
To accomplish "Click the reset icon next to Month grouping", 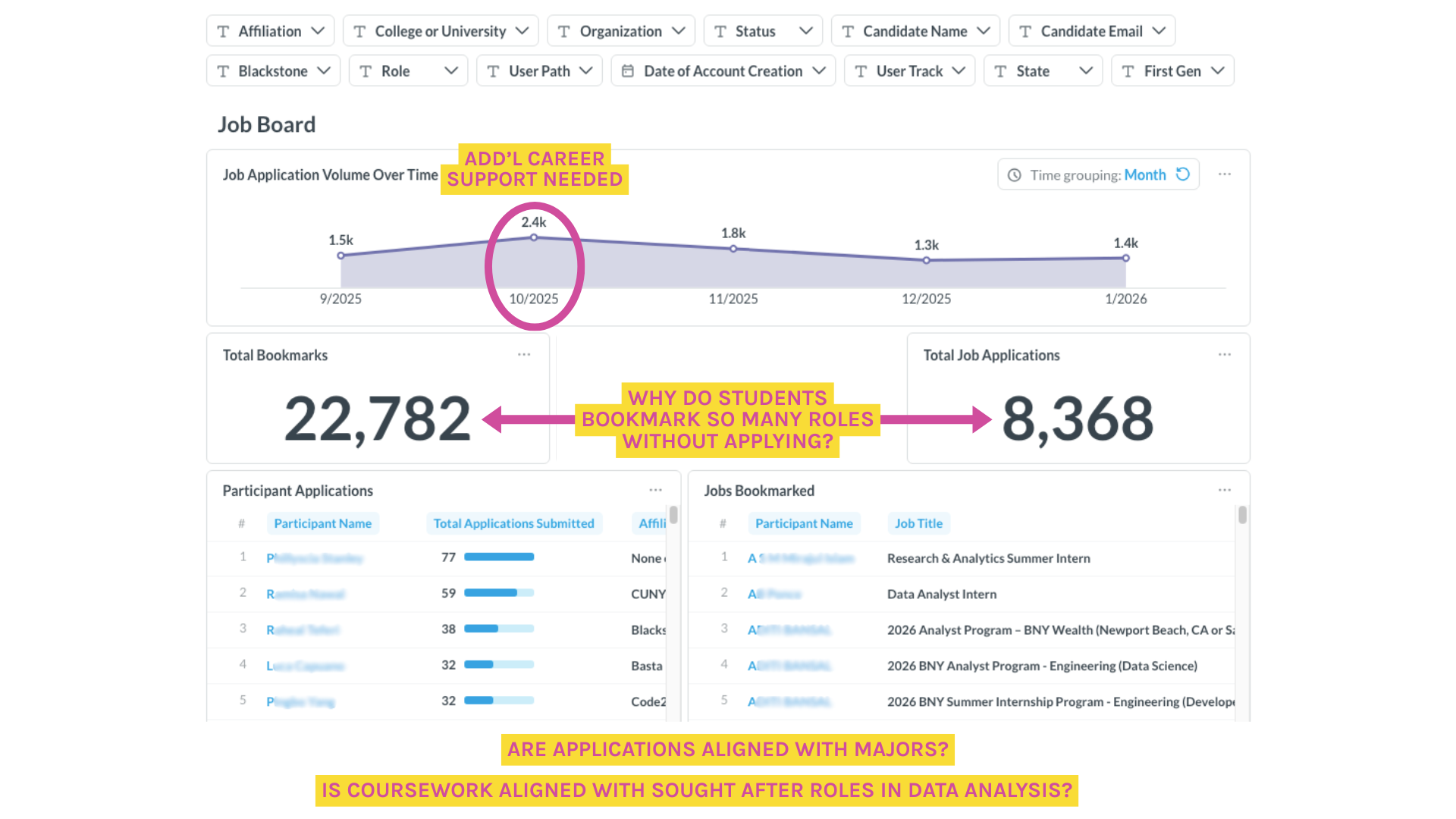I will coord(1182,174).
